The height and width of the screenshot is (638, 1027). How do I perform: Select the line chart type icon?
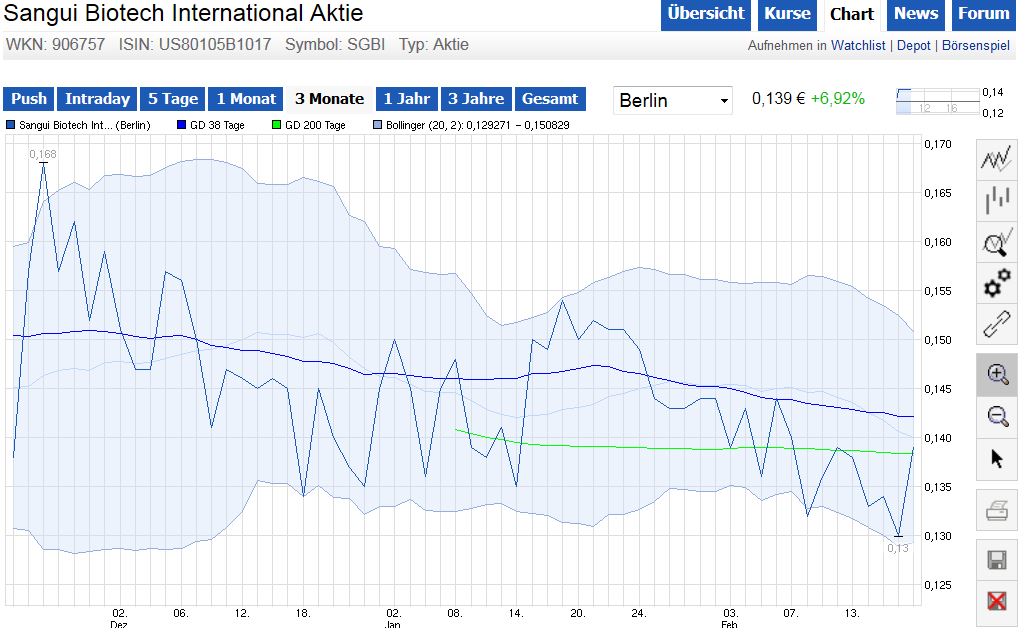tap(996, 160)
